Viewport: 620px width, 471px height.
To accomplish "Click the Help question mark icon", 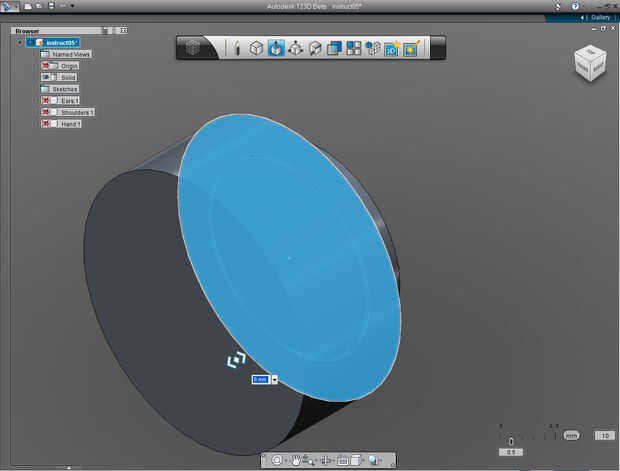I will point(575,6).
